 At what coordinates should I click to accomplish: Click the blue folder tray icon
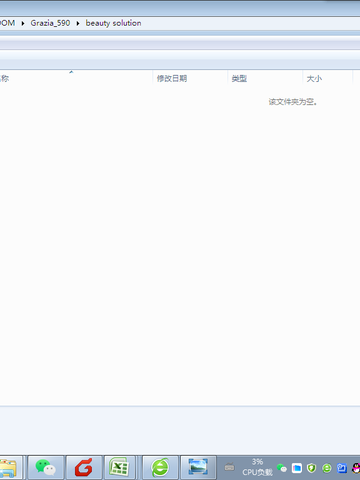click(297, 468)
